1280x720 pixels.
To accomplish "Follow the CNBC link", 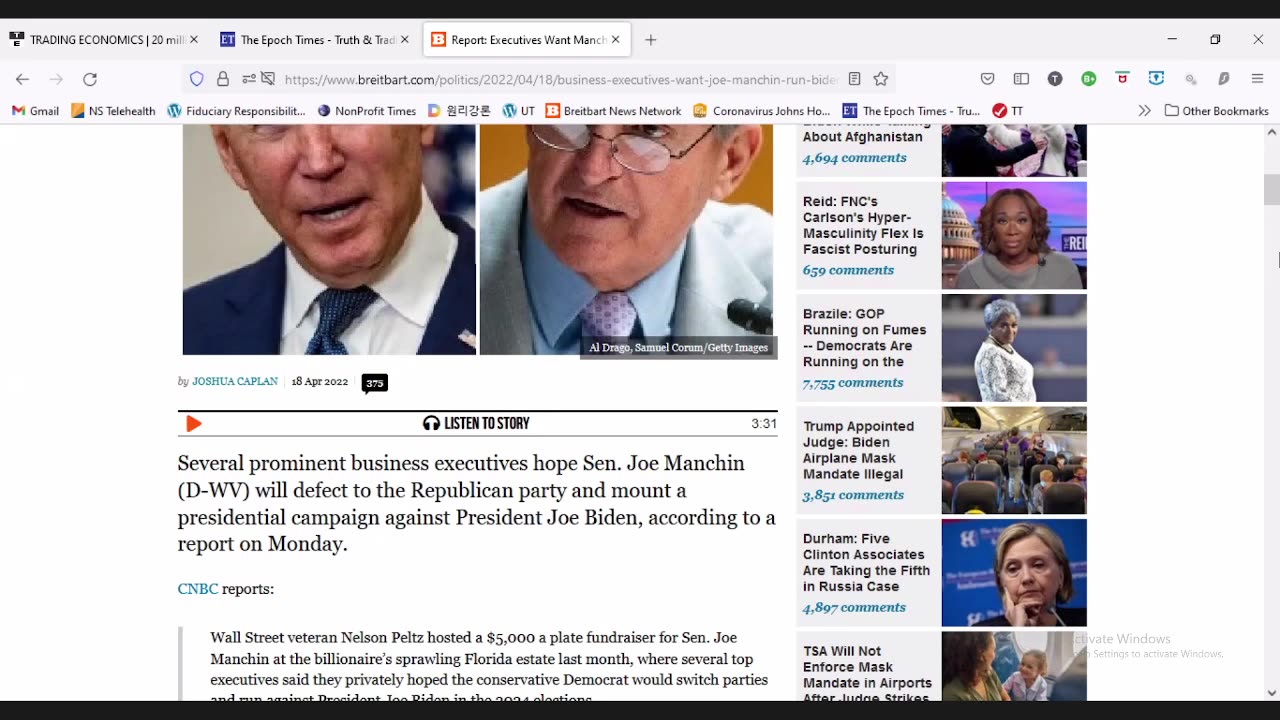I will coord(198,589).
